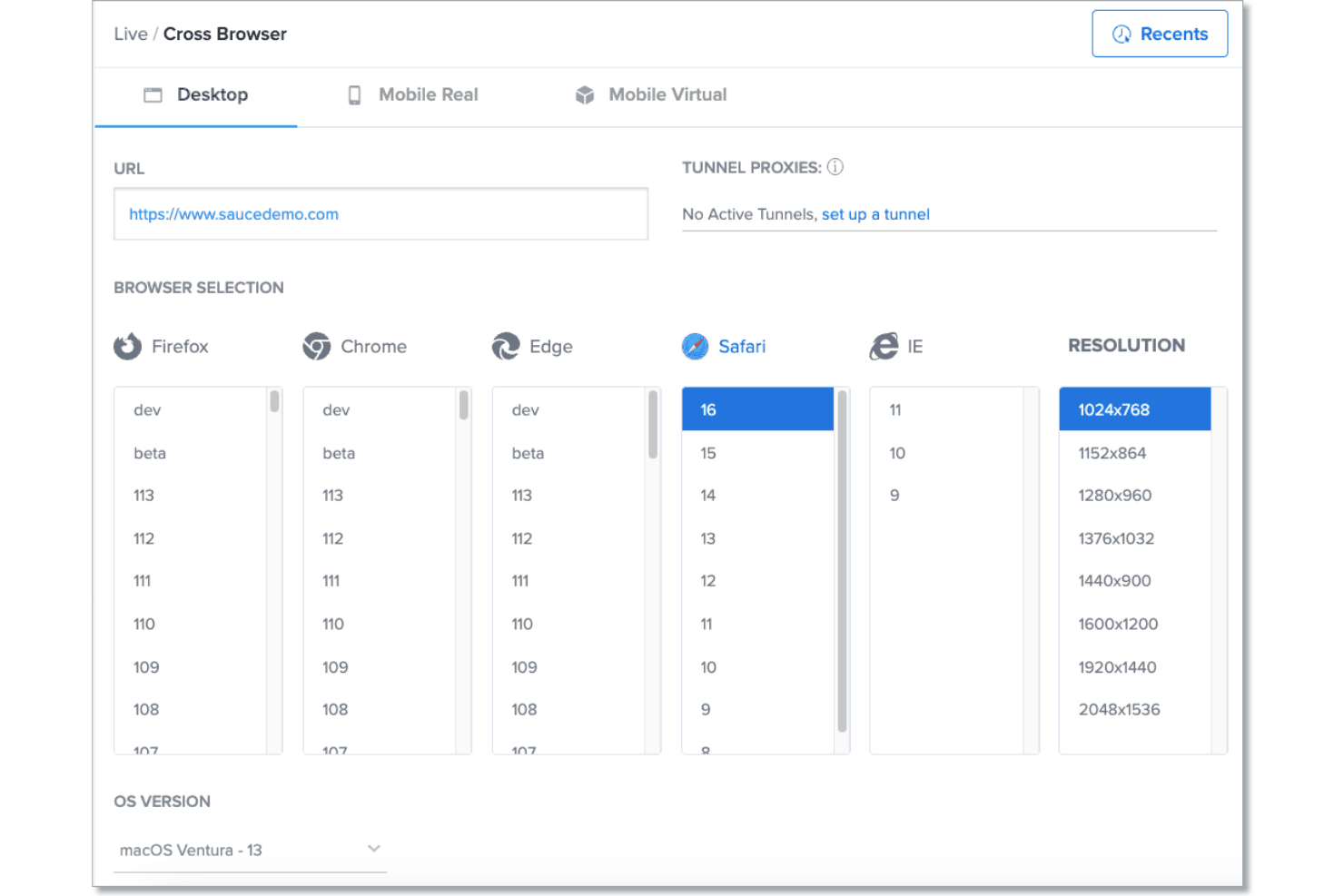
Task: Click the Desktop monitor icon
Action: point(153,95)
